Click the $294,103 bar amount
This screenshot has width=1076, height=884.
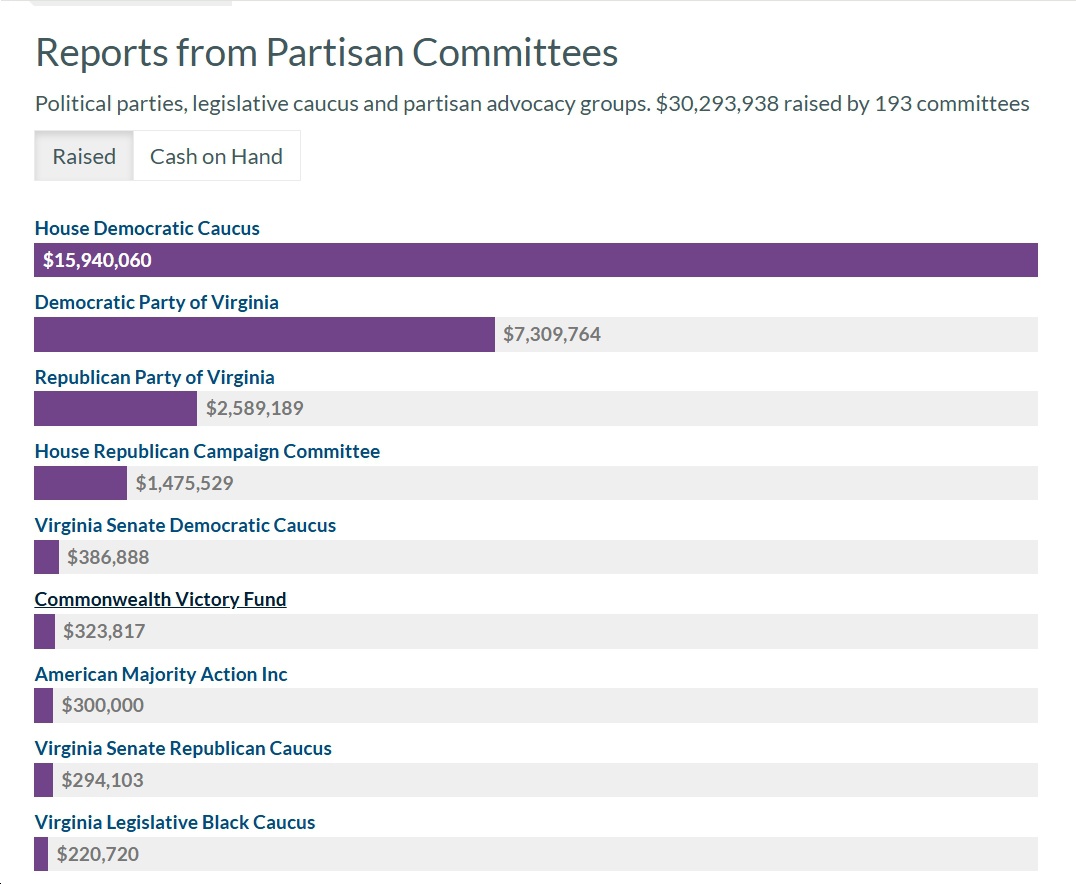[103, 780]
